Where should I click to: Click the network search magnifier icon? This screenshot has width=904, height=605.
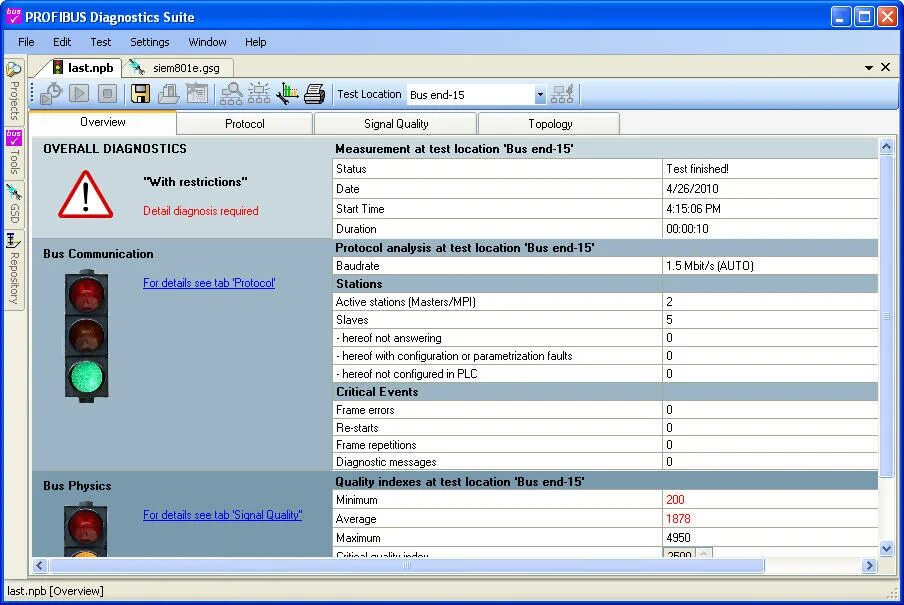click(x=231, y=93)
